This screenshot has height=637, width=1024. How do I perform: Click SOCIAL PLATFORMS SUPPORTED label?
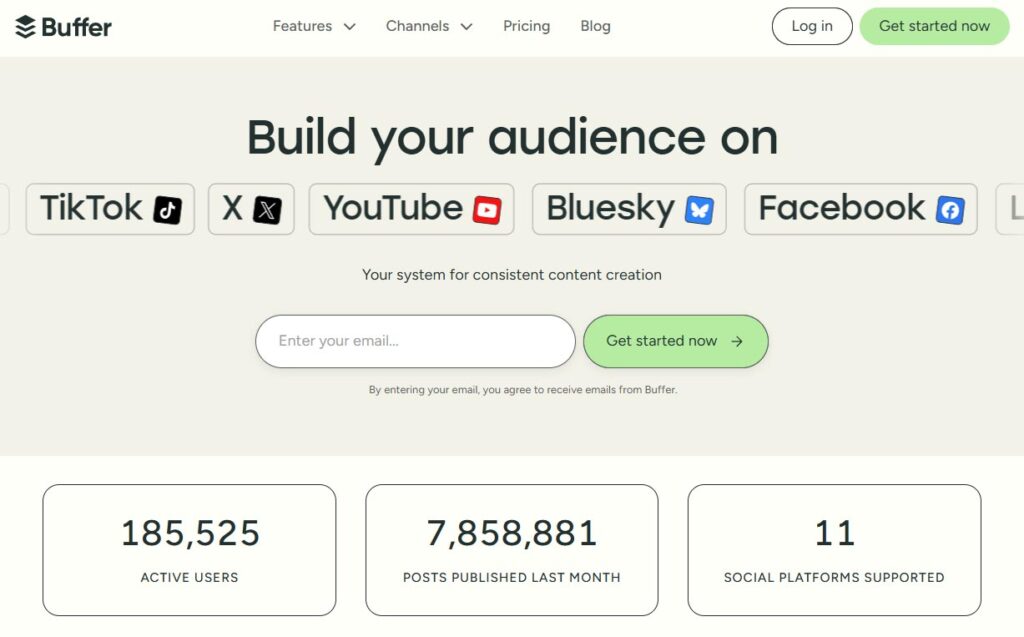(x=834, y=578)
